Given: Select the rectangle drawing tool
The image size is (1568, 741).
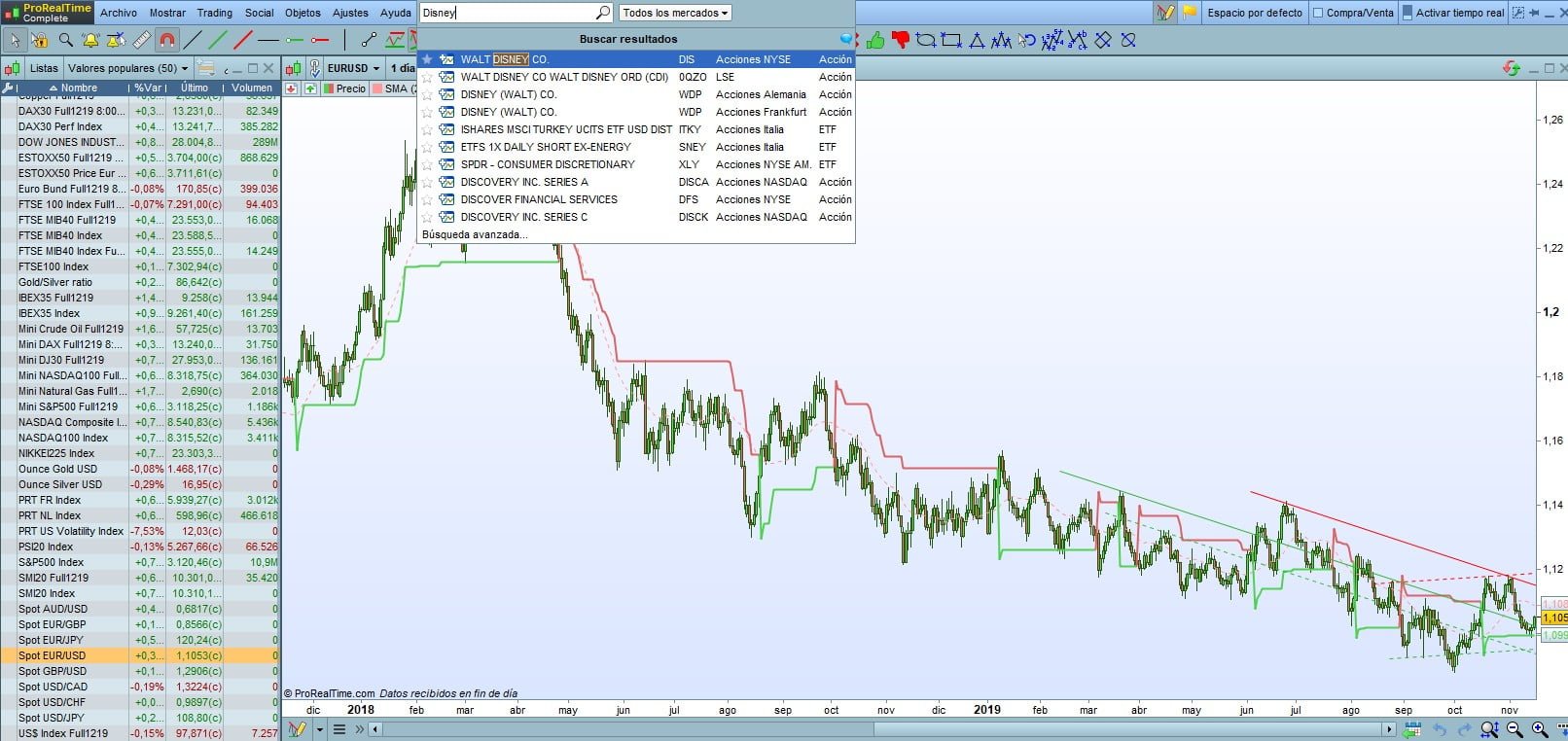Looking at the screenshot, I should coord(951,40).
